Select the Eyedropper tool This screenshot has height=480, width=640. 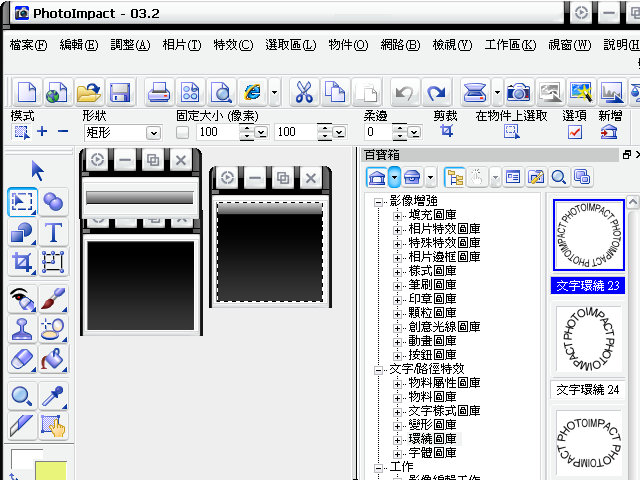click(53, 396)
